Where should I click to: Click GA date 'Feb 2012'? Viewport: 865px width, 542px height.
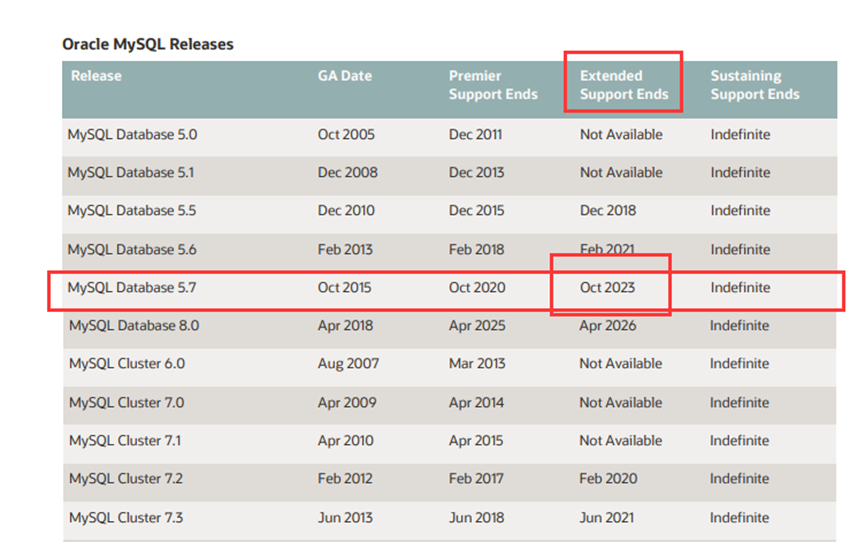[345, 479]
